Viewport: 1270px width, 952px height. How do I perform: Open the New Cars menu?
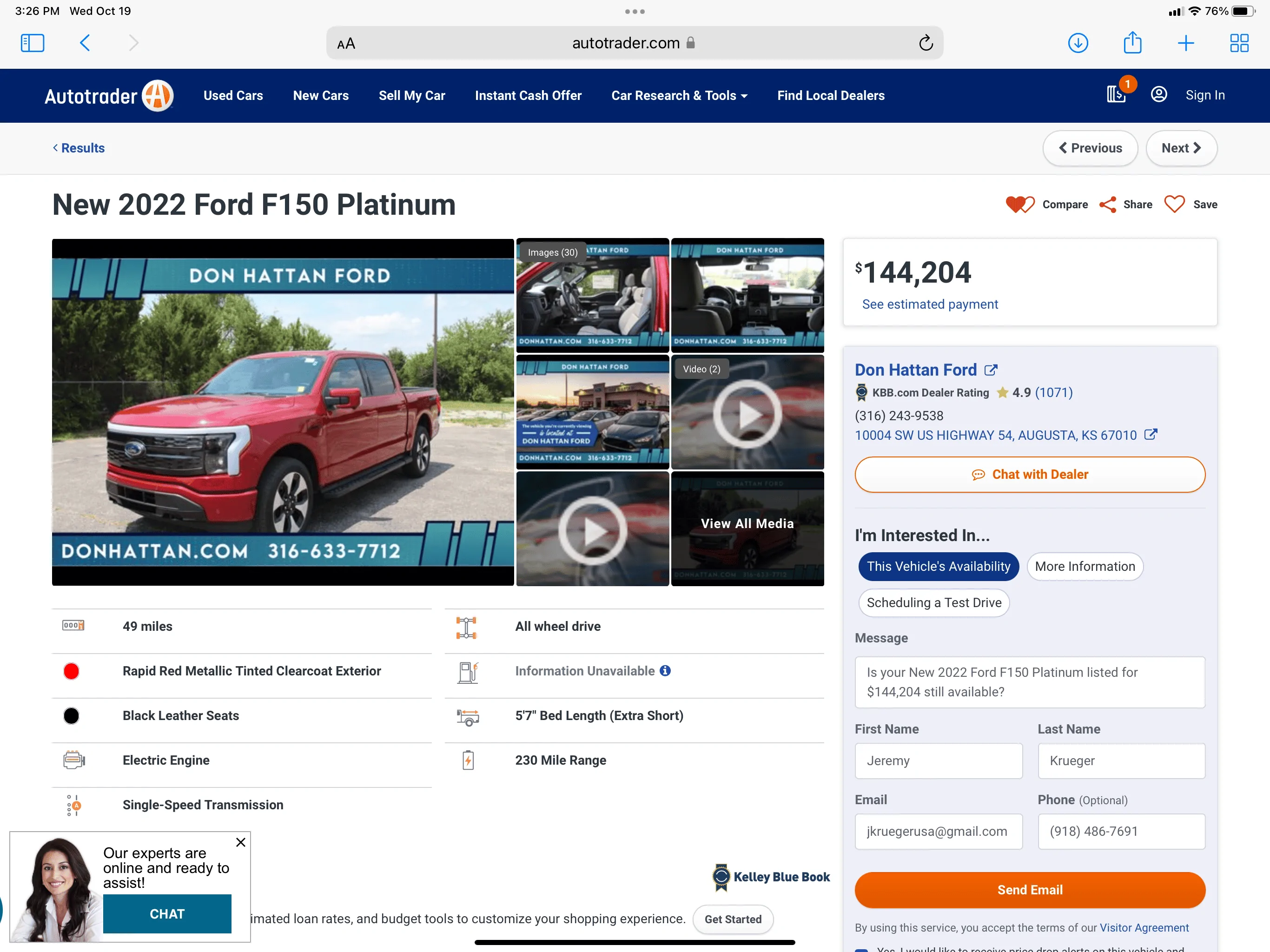tap(320, 95)
